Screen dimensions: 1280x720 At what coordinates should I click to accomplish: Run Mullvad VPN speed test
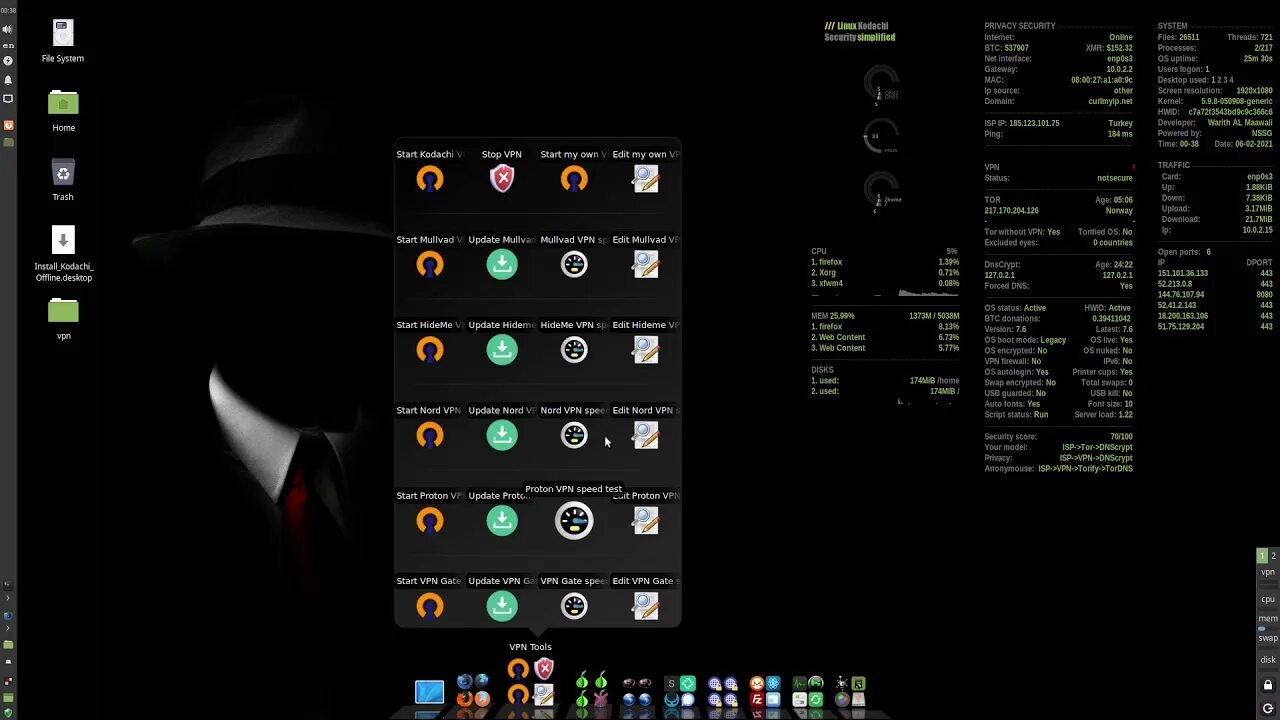(574, 264)
